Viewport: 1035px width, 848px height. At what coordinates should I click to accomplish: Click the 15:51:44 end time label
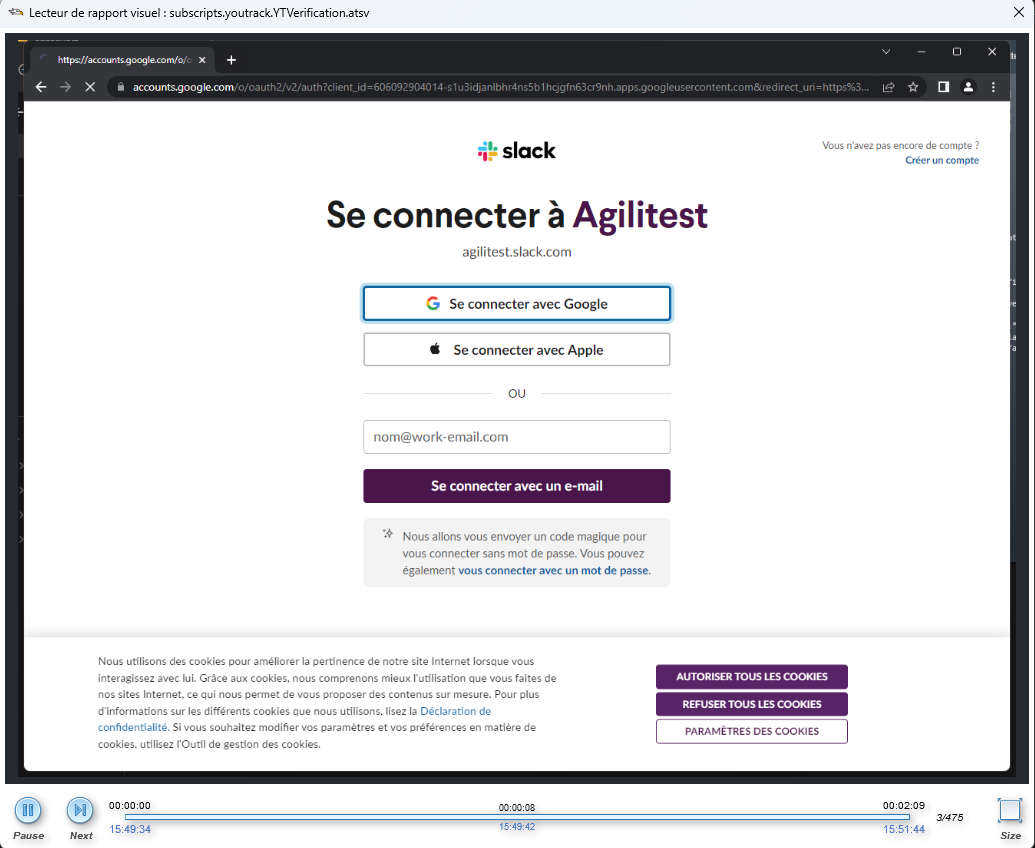click(x=904, y=830)
